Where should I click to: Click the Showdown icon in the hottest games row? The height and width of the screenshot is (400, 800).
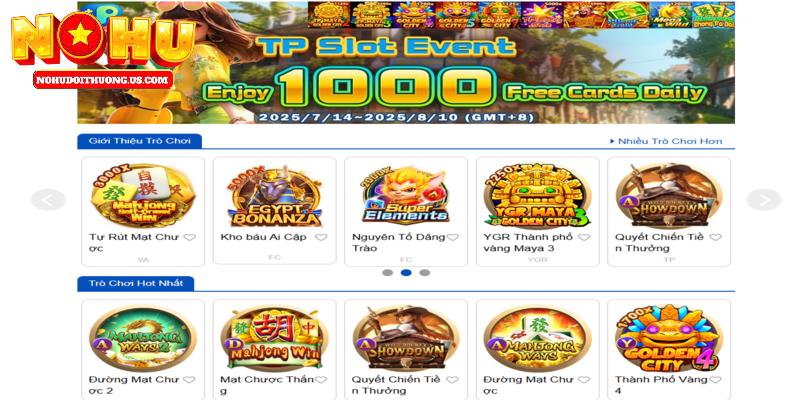coord(406,339)
